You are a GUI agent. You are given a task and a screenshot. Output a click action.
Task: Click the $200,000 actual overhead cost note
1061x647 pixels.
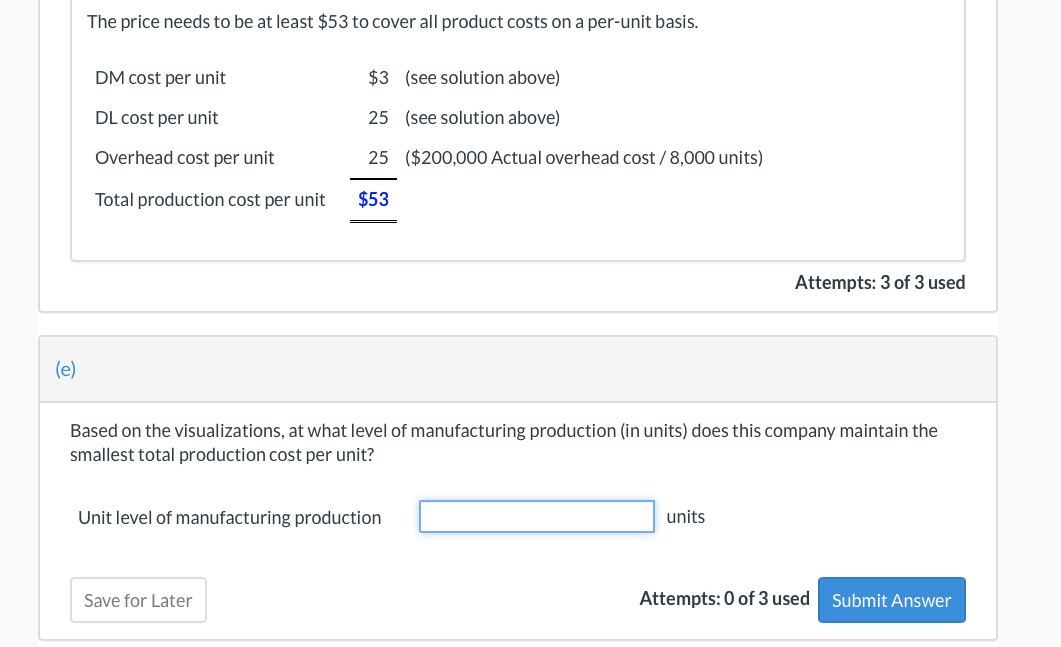[583, 157]
